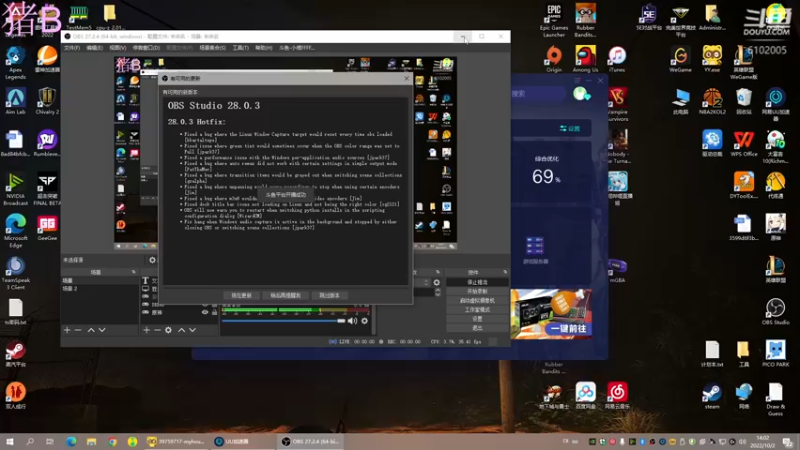
Task: Open iTunes desktop icon
Action: (617, 59)
